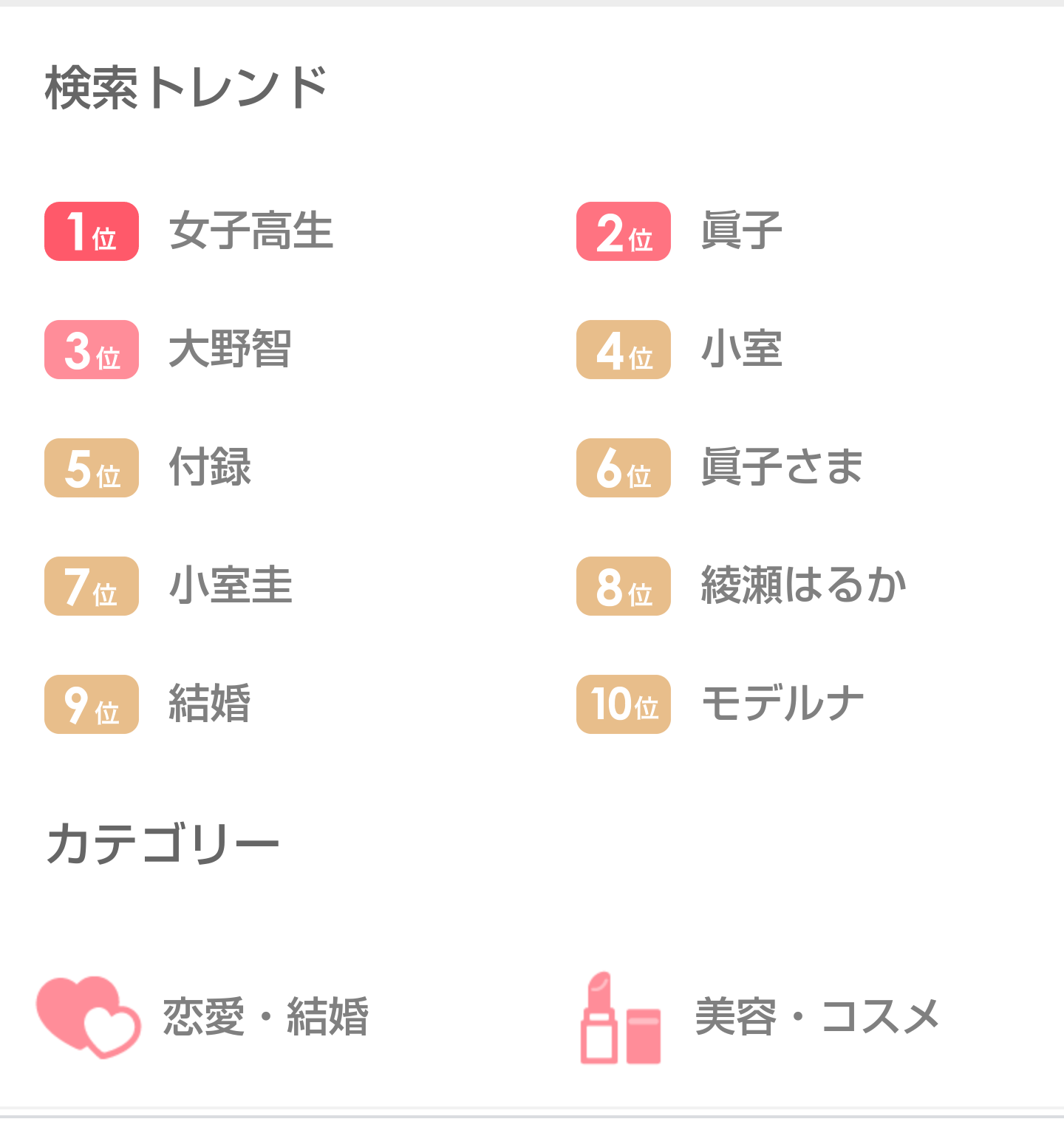Open trending search モデルナ
This screenshot has height=1136, width=1064.
[783, 704]
